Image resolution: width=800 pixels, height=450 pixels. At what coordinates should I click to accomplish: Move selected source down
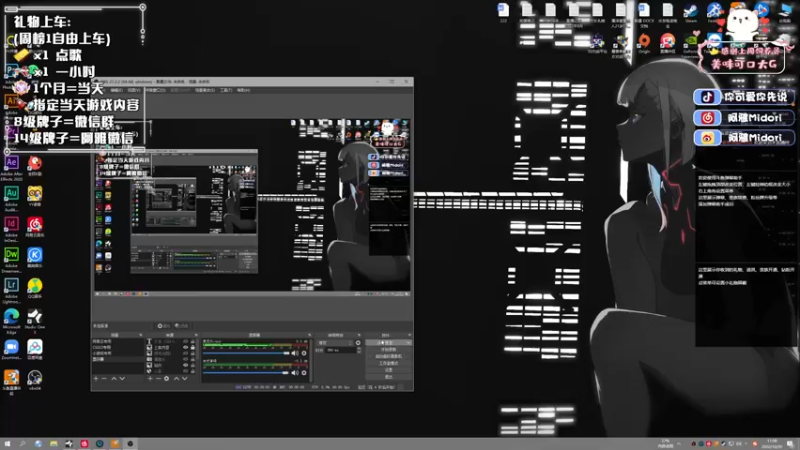click(x=184, y=379)
